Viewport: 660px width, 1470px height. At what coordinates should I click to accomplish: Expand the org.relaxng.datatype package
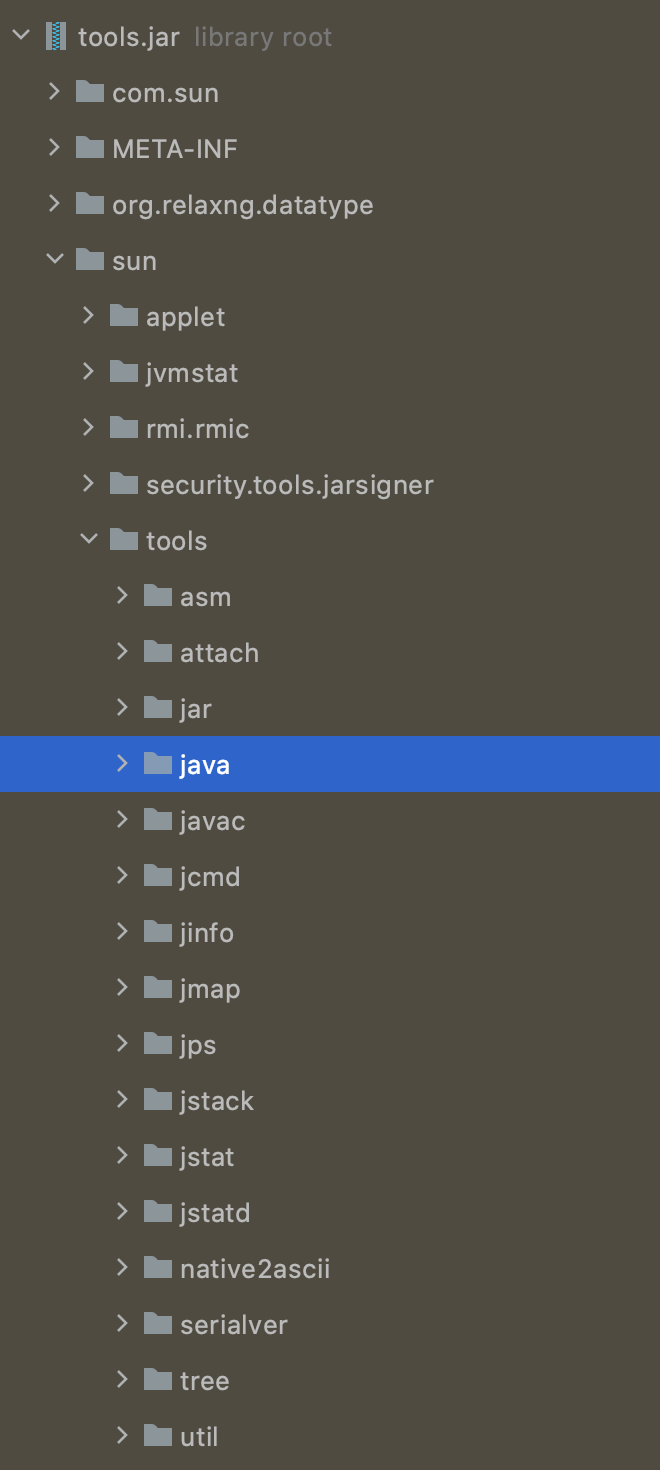tap(55, 205)
